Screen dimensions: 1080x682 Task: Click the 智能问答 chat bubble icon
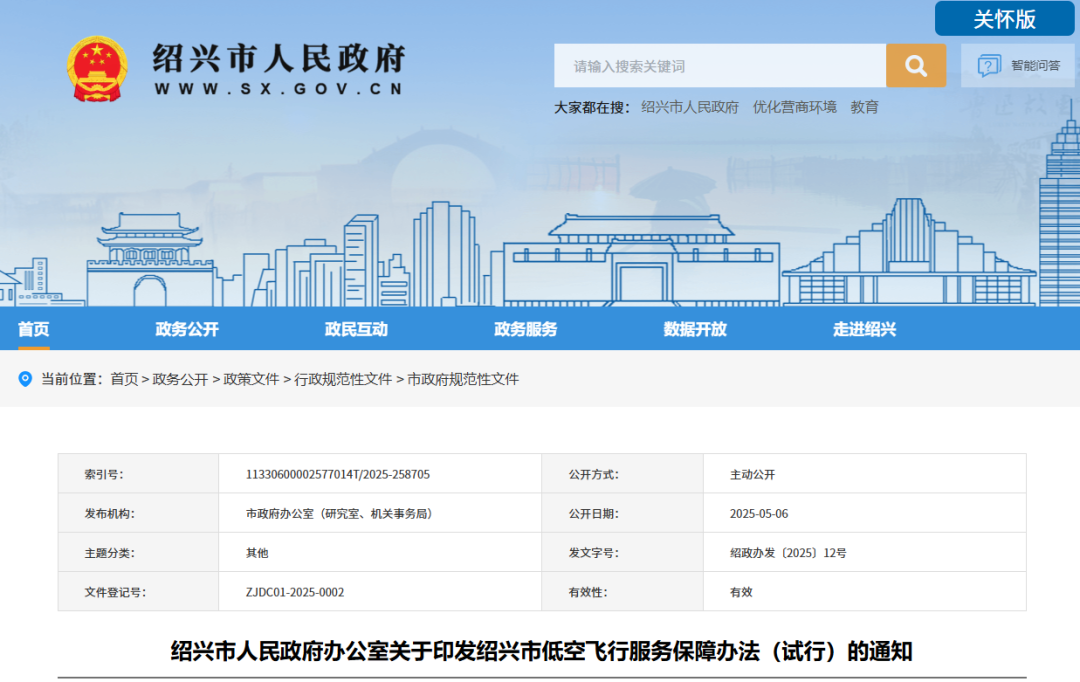tap(988, 66)
